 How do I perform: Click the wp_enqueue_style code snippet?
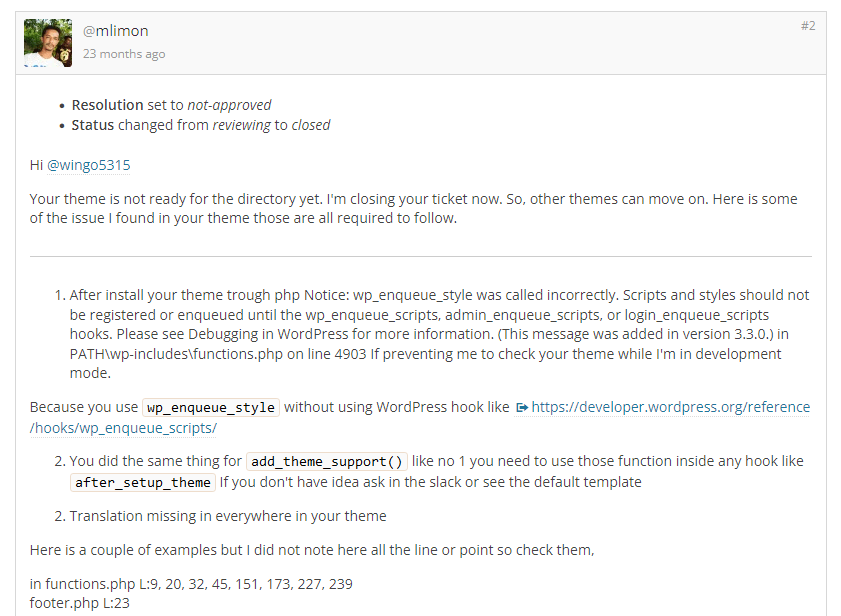(x=211, y=407)
